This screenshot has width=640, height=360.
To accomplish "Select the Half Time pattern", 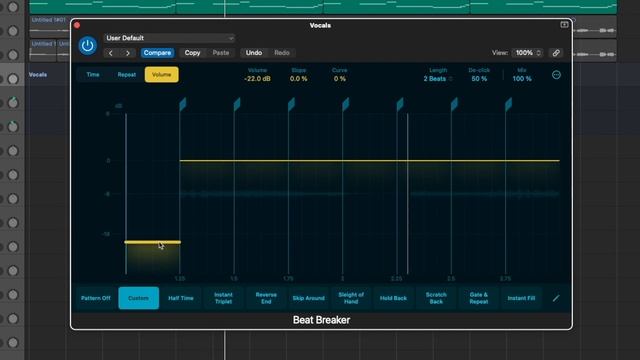I will (x=181, y=298).
